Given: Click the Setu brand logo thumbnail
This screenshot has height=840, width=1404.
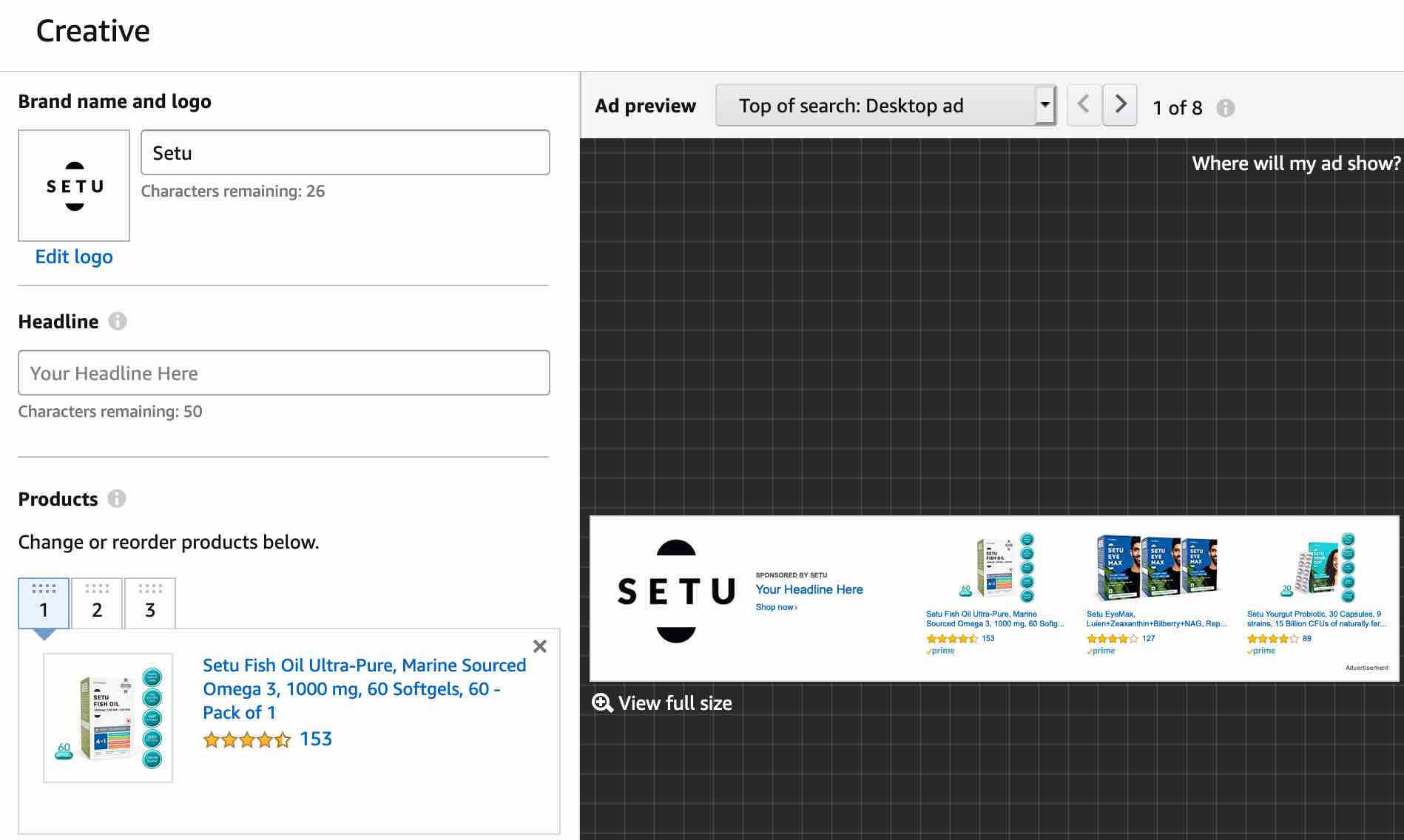Looking at the screenshot, I should pyautogui.click(x=74, y=186).
